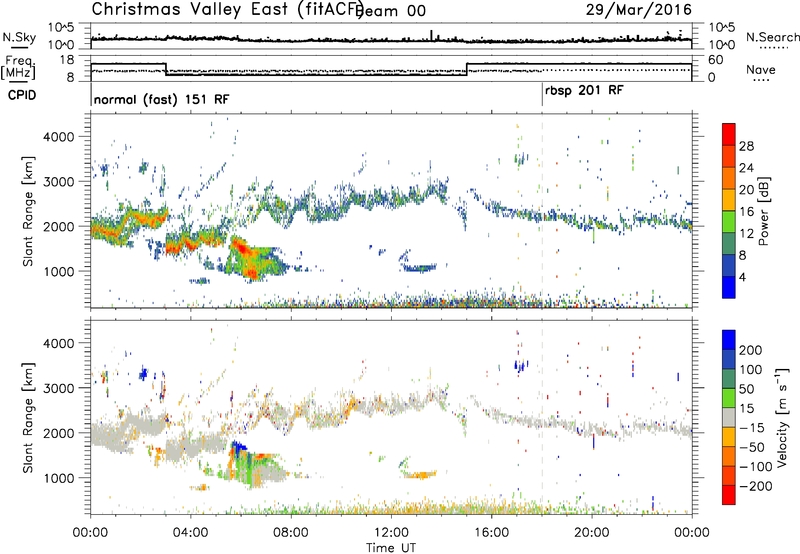Click the Nave legend label
This screenshot has width=800, height=554.
point(761,69)
